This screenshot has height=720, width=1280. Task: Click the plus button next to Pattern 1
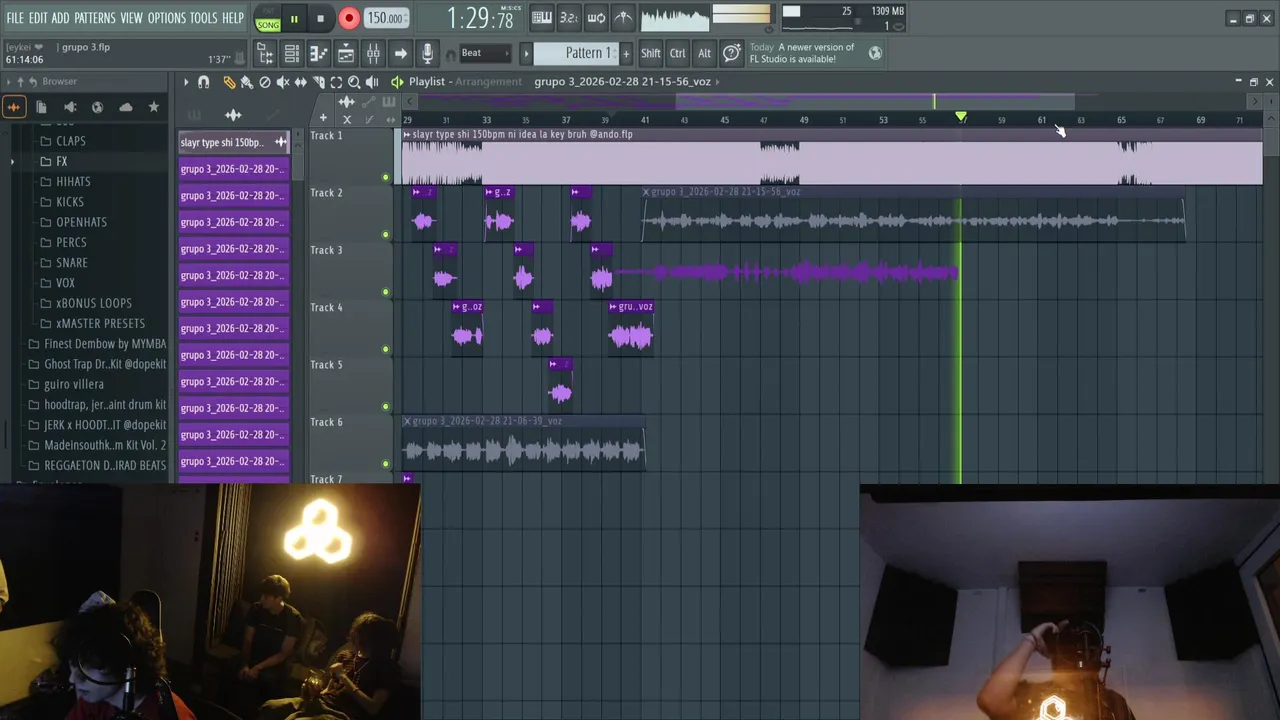[x=627, y=53]
